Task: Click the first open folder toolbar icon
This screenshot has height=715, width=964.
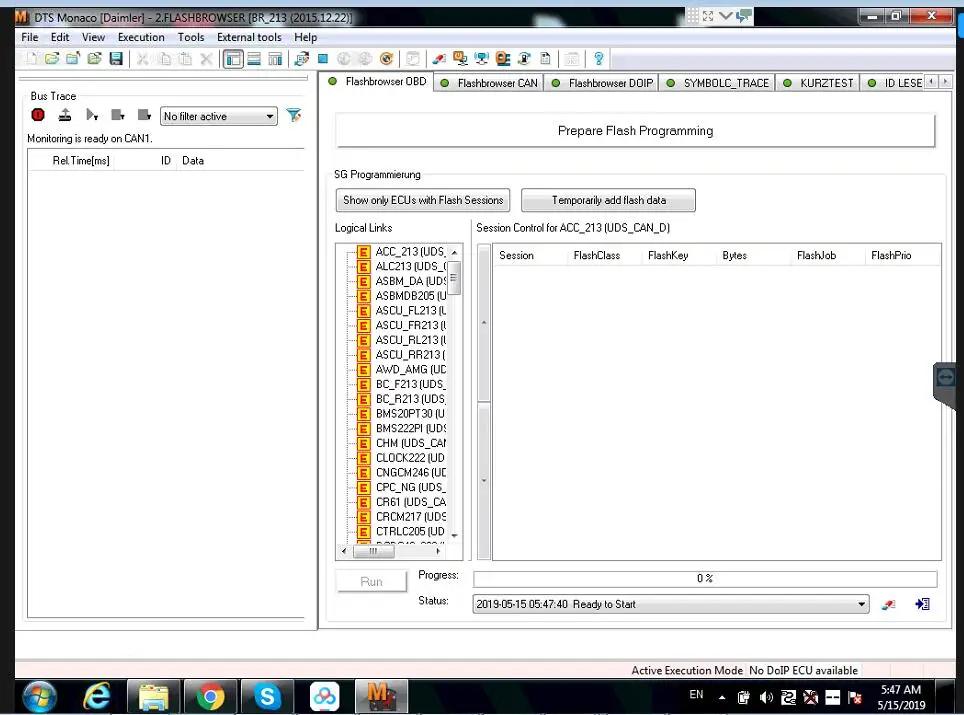Action: pos(52,59)
